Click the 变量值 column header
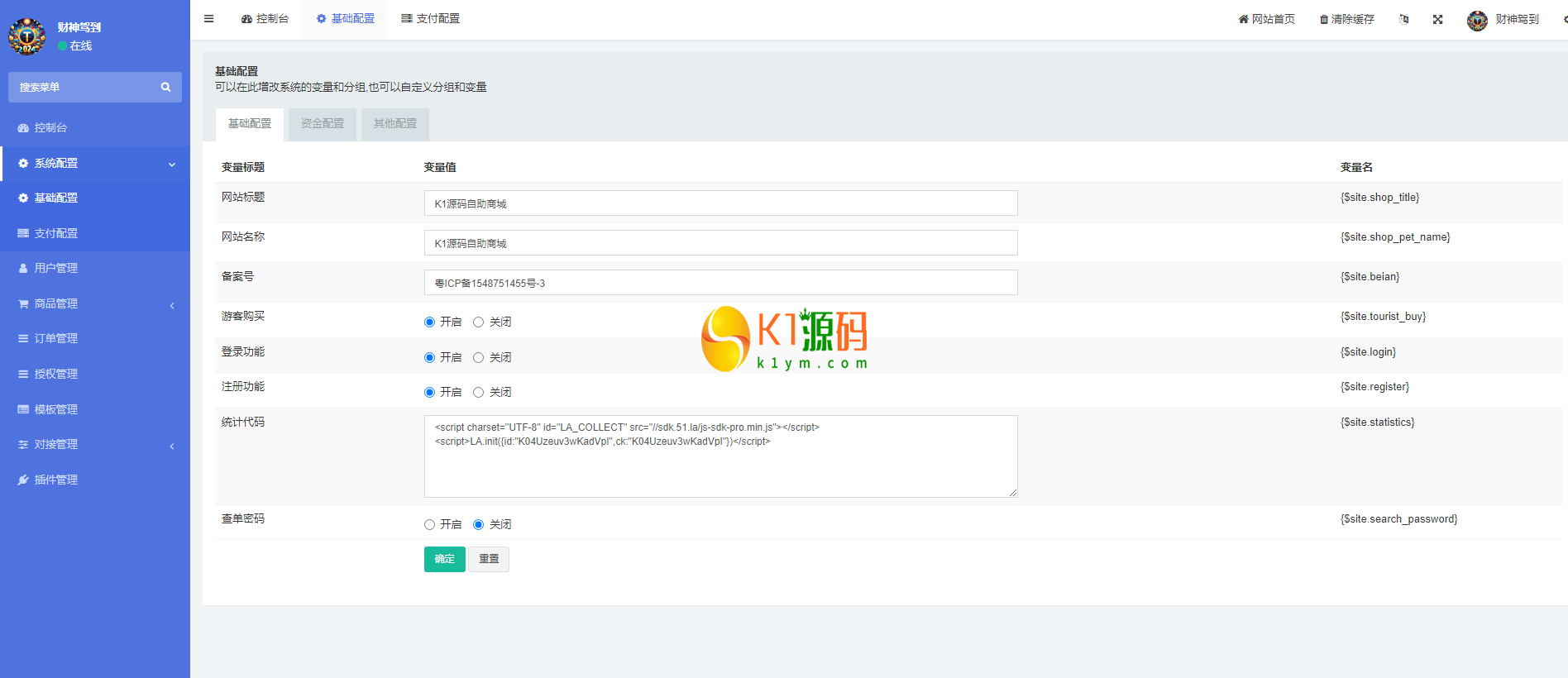The height and width of the screenshot is (678, 1568). 440,167
